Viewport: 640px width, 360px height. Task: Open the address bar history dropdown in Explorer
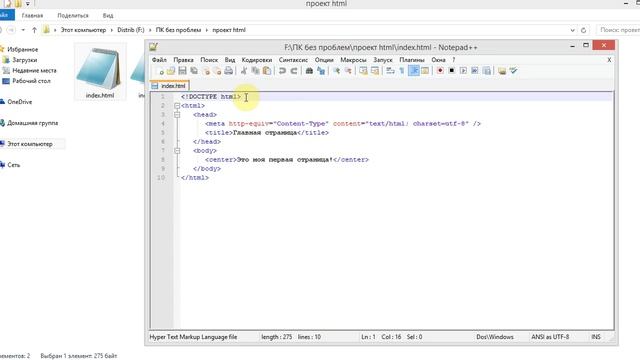click(x=572, y=30)
